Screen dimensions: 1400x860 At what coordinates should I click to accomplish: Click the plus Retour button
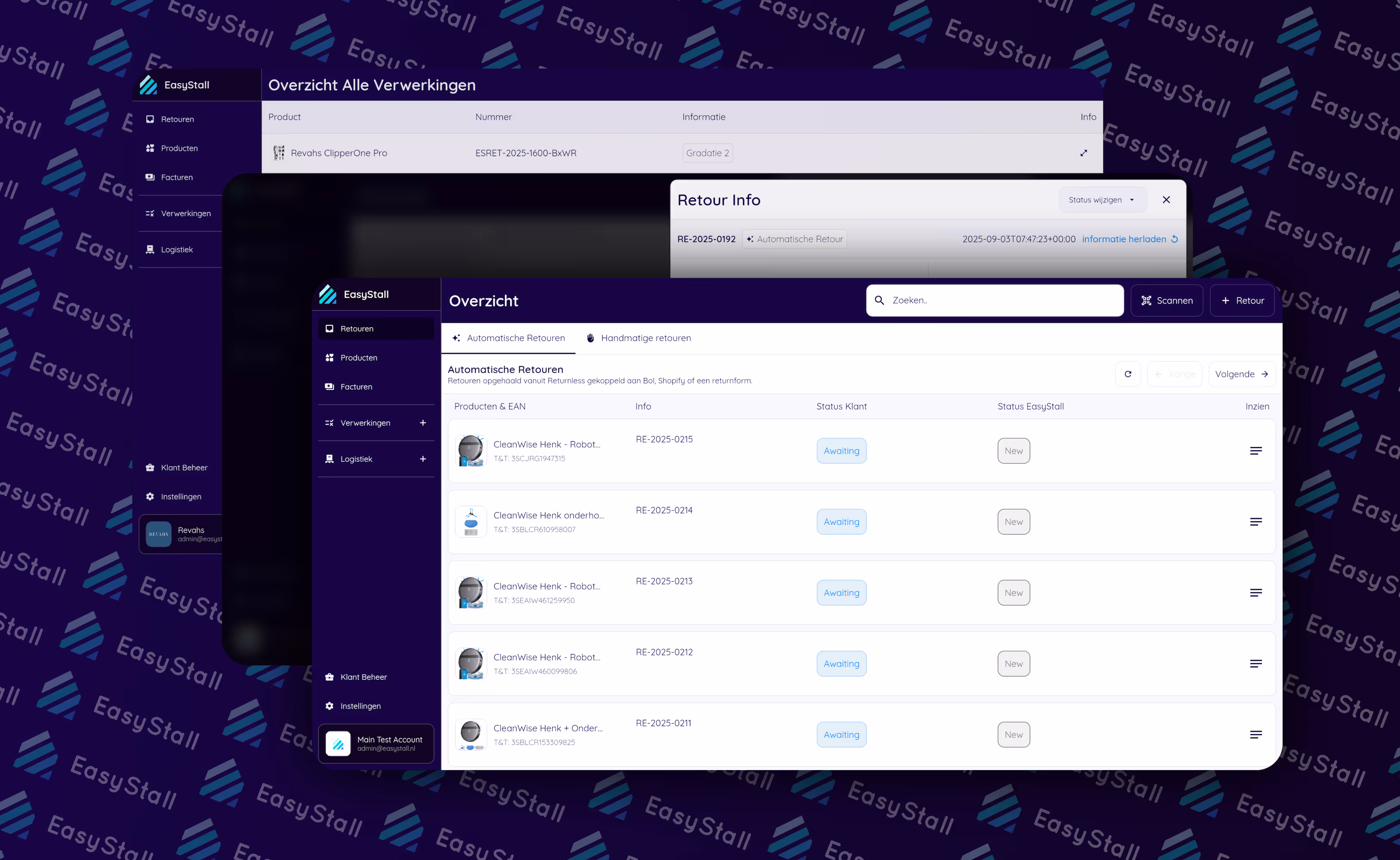[x=1242, y=300]
